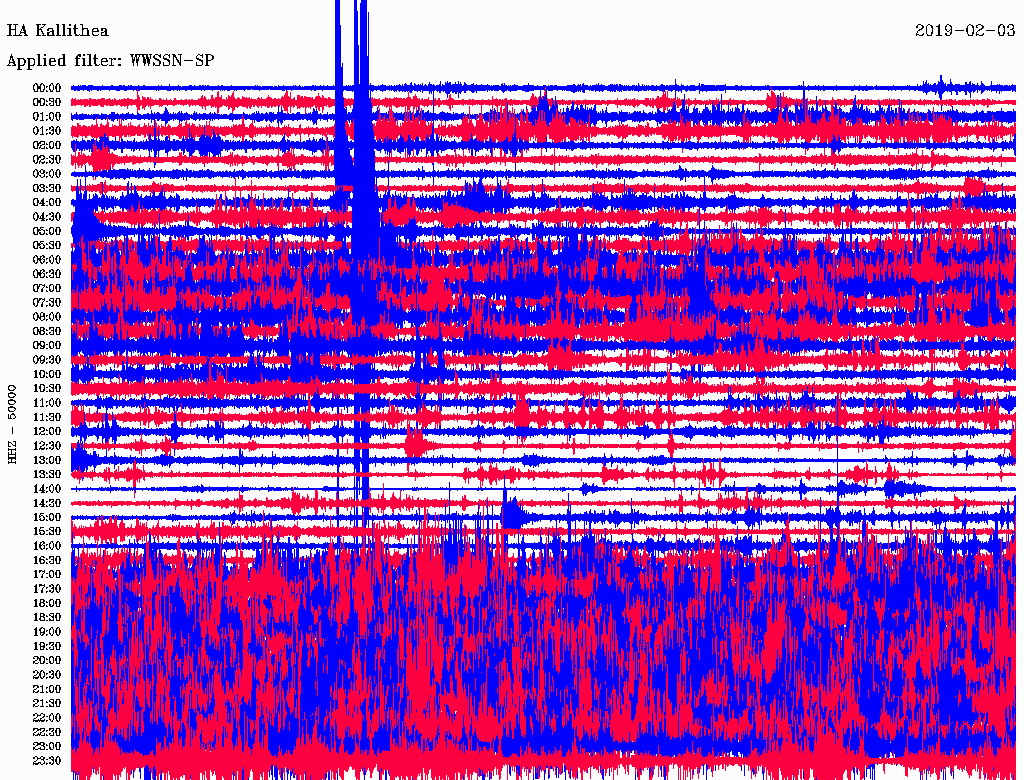The height and width of the screenshot is (780, 1024).
Task: Select the 03:00 time row label
Action: click(x=47, y=174)
